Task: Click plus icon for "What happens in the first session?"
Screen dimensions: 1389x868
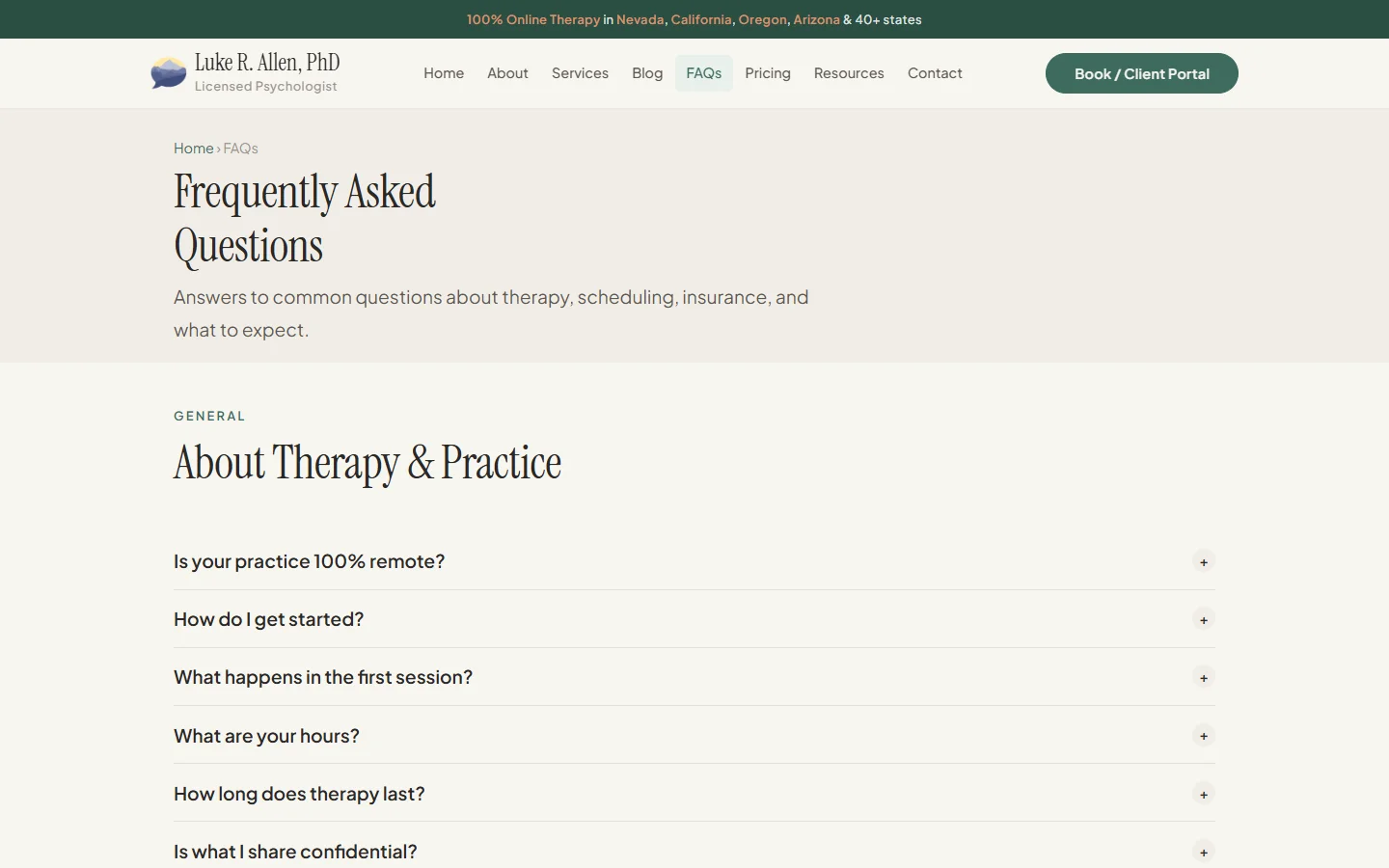Action: click(x=1203, y=678)
